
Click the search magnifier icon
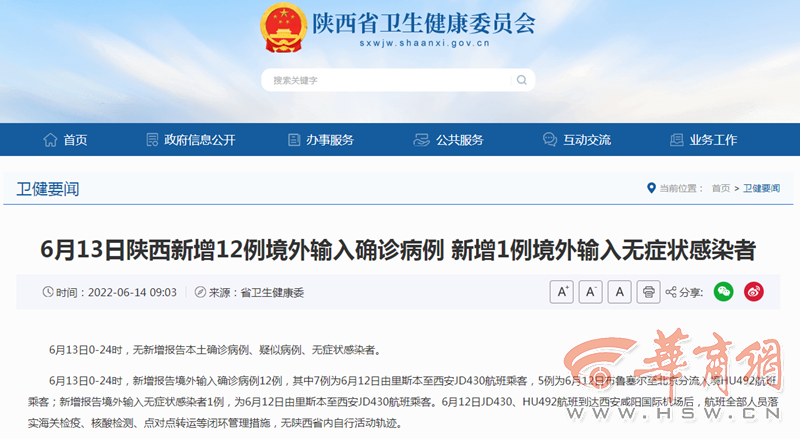pyautogui.click(x=521, y=80)
